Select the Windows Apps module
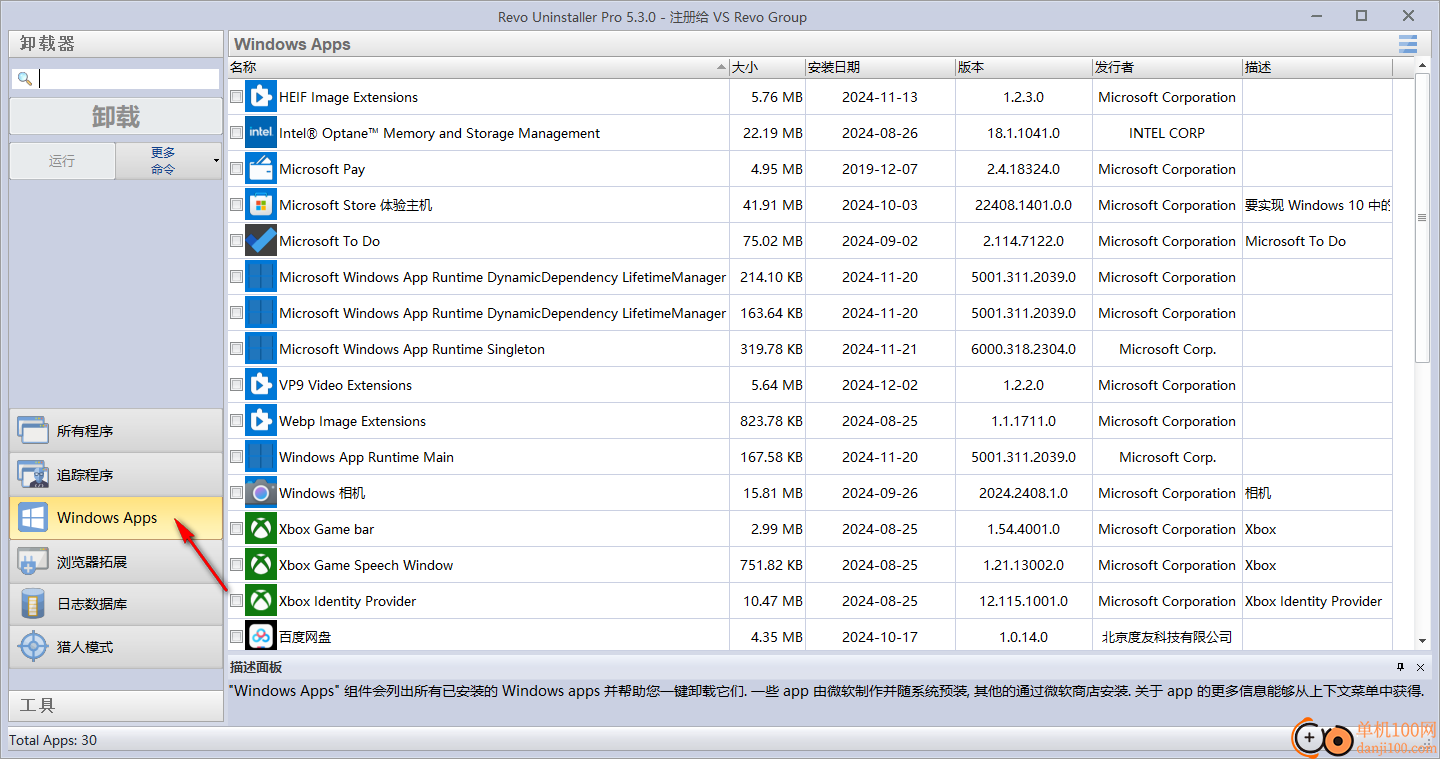 (x=116, y=518)
